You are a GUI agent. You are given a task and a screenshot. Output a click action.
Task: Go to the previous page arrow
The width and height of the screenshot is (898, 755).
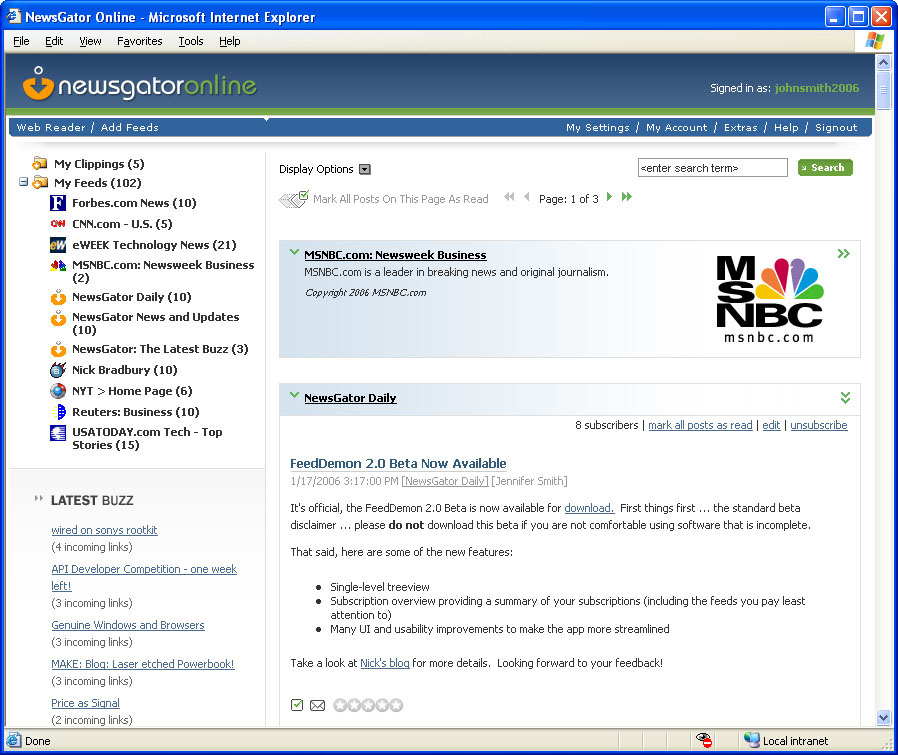point(526,197)
